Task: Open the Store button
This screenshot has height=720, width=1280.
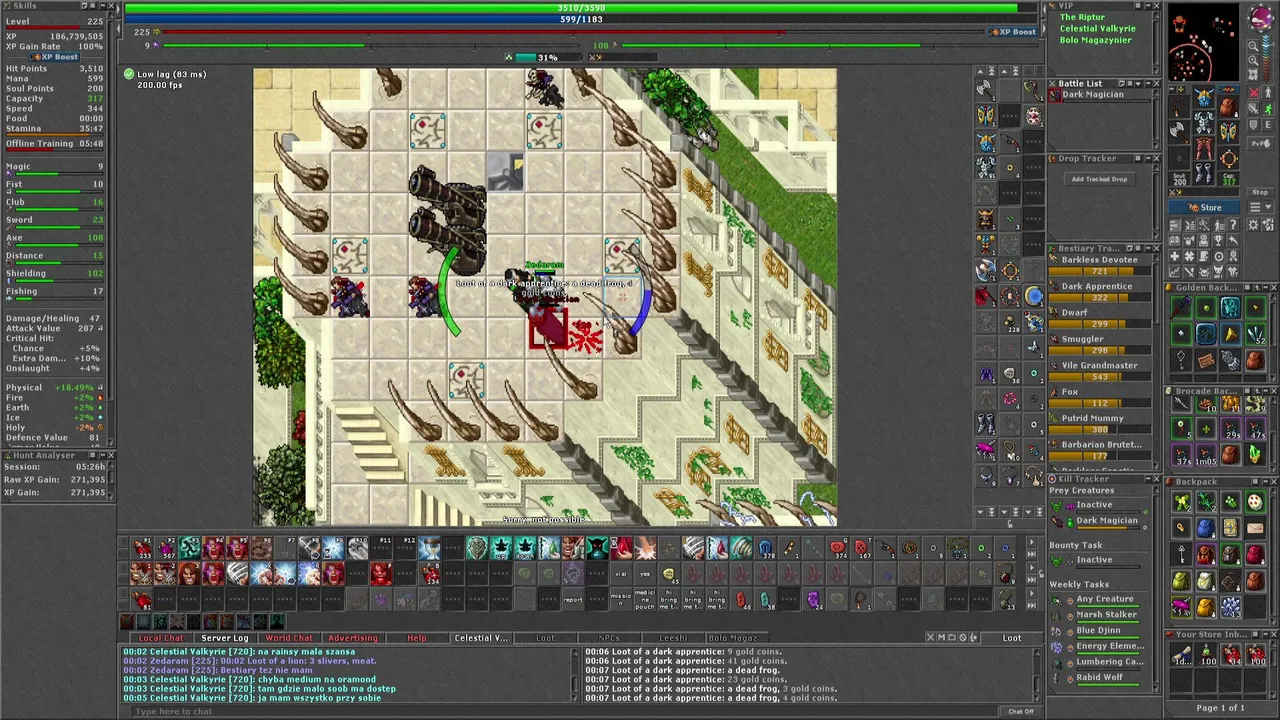Action: [x=1204, y=207]
